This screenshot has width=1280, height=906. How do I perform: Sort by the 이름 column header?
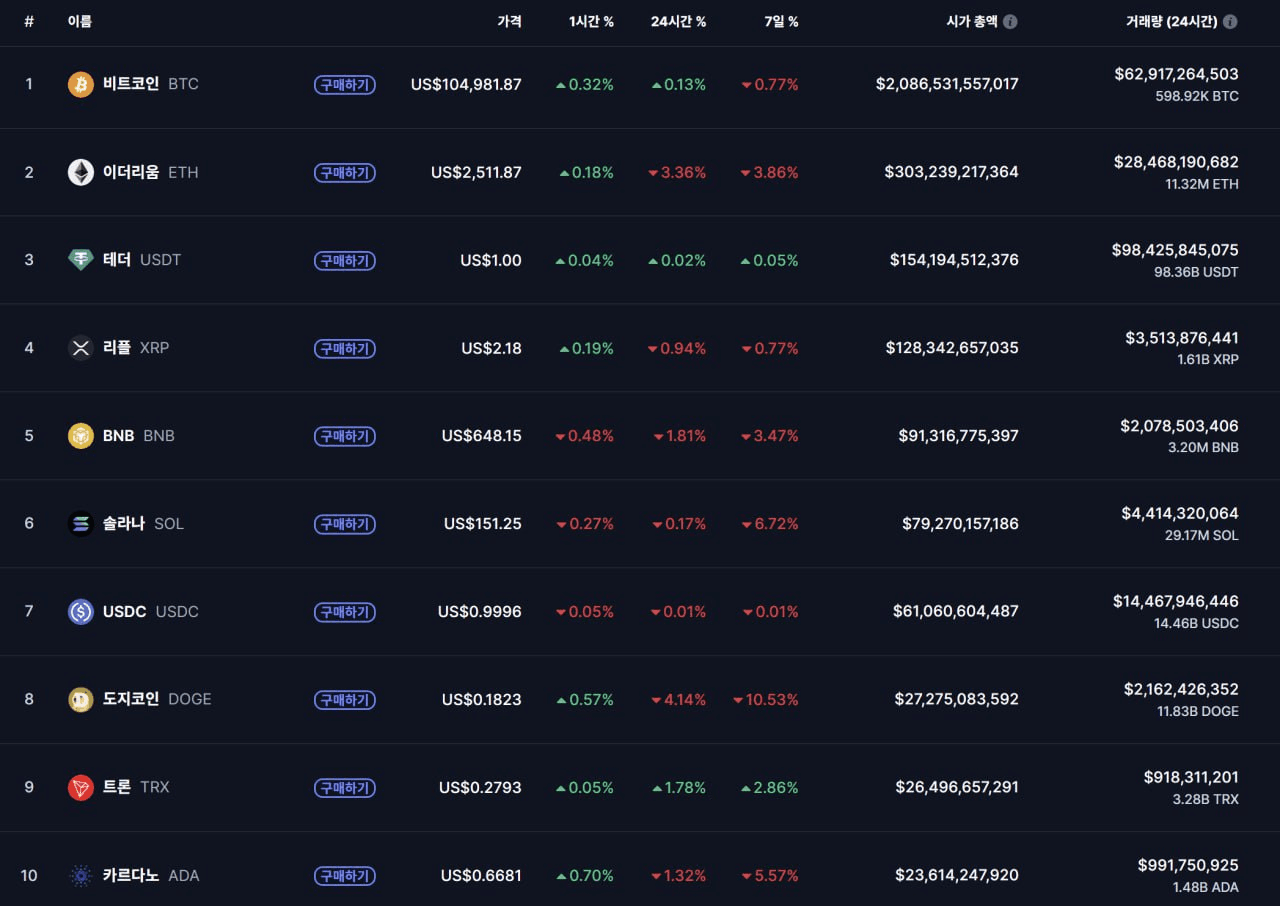tap(80, 21)
